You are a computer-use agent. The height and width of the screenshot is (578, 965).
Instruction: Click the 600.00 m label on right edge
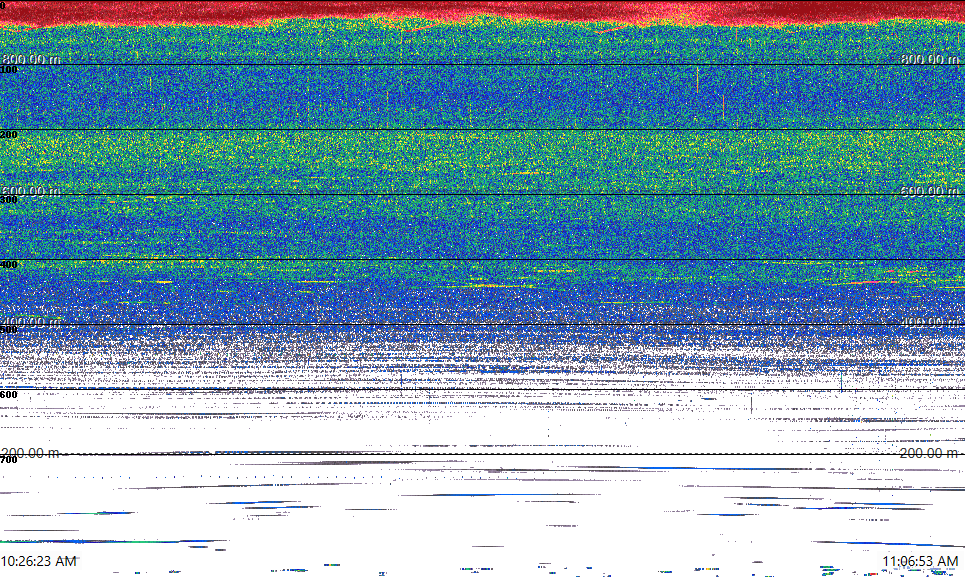(929, 191)
